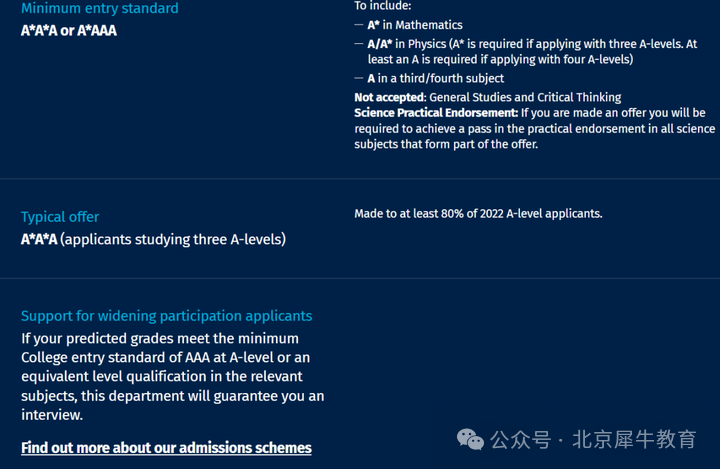Open the admissions schemes link
The image size is (720, 469).
click(166, 448)
